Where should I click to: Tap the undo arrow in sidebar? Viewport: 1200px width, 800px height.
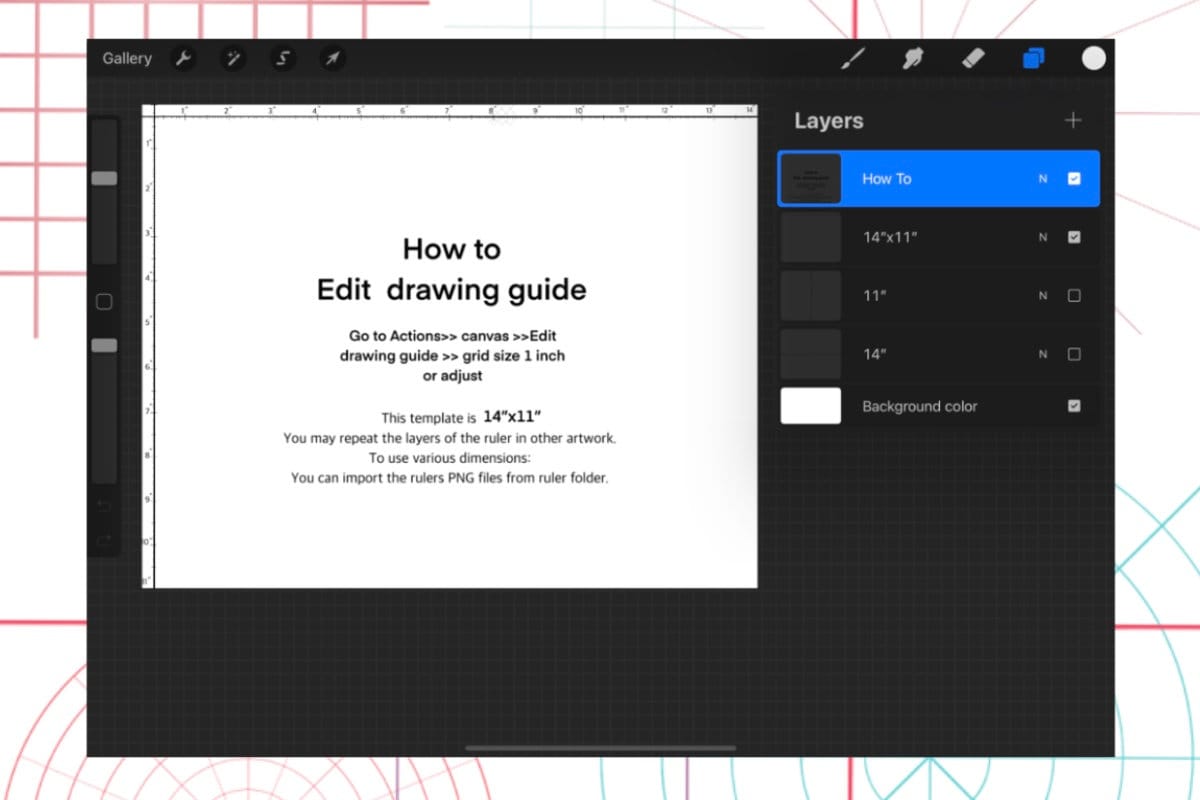(104, 506)
